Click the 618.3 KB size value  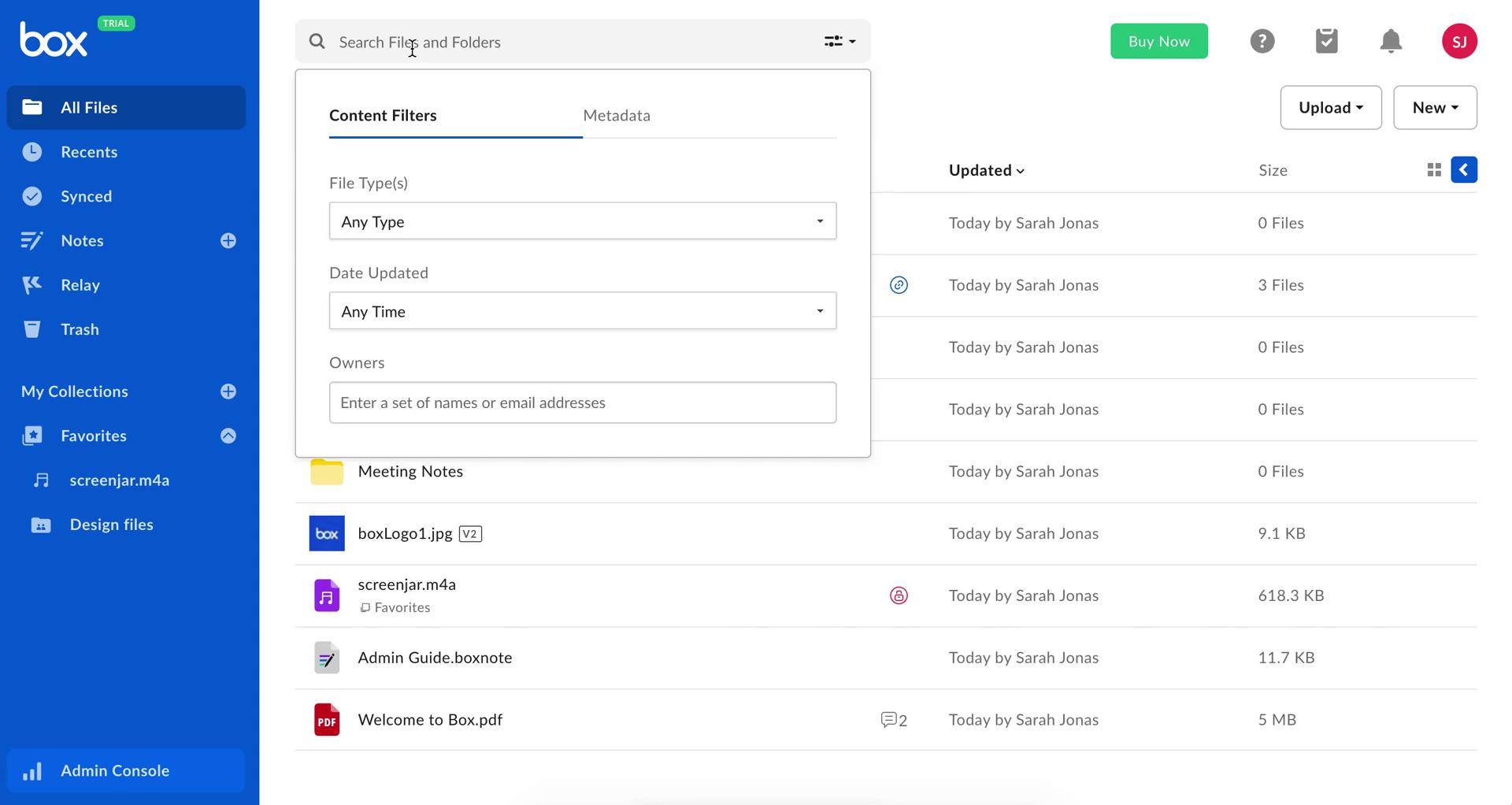coord(1291,595)
